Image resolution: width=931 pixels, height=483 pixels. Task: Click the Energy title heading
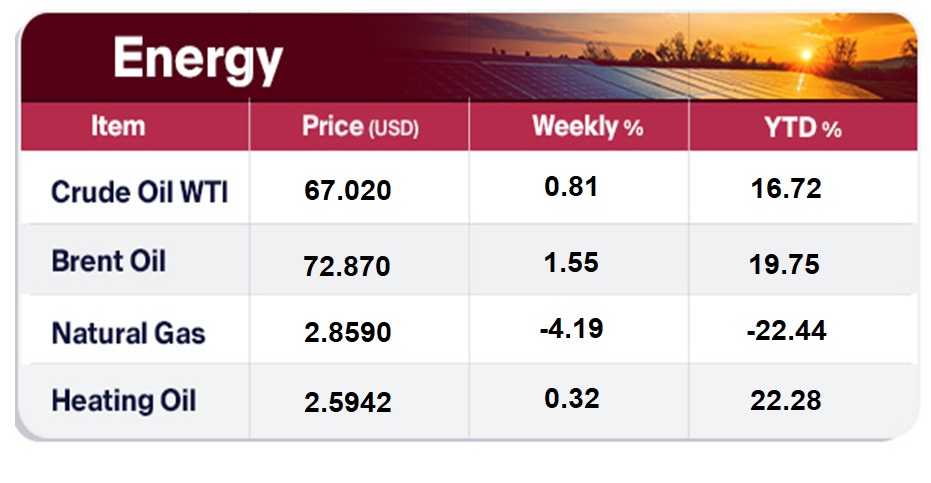click(x=198, y=60)
